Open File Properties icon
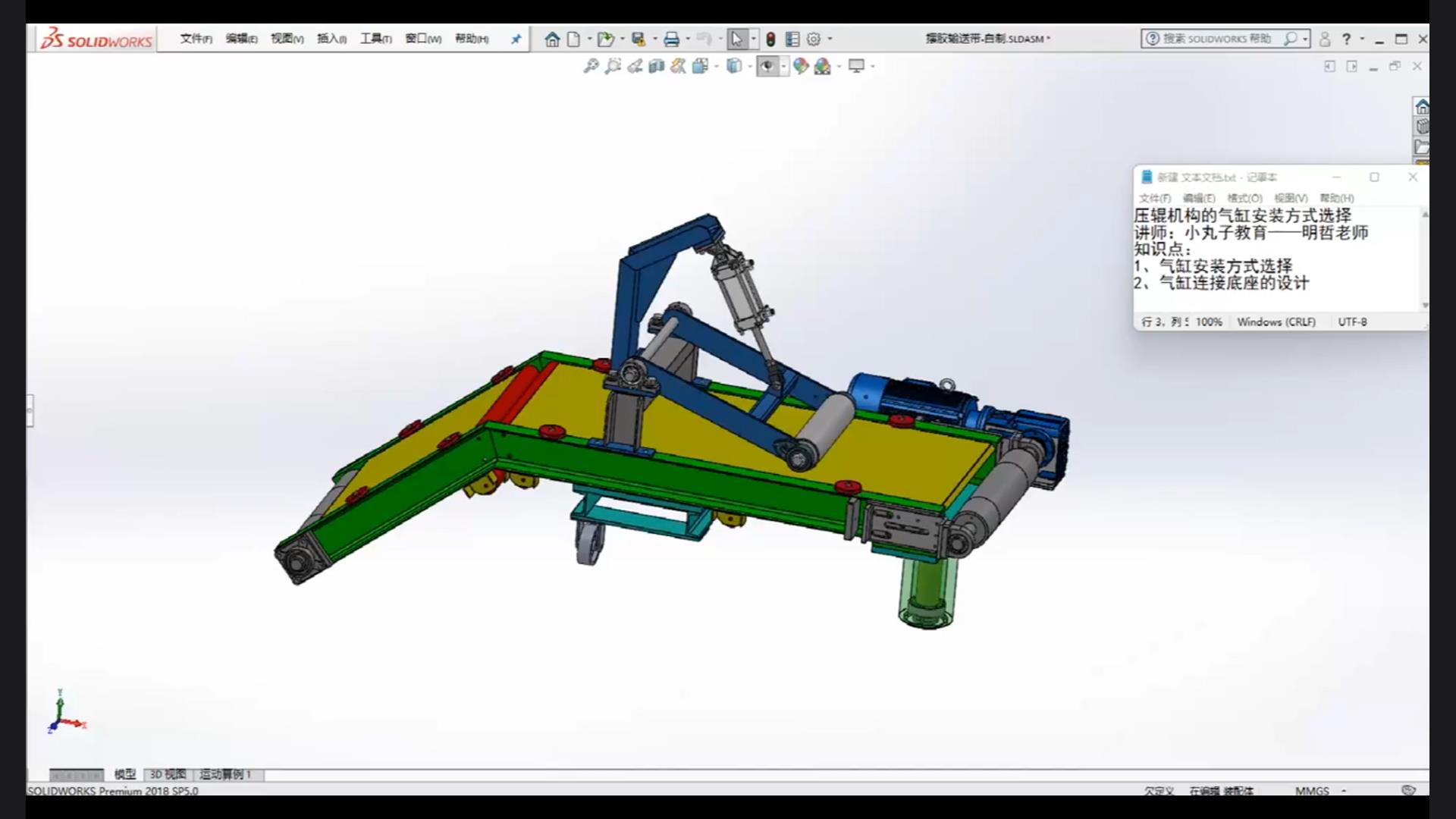The image size is (1456, 819). click(792, 39)
